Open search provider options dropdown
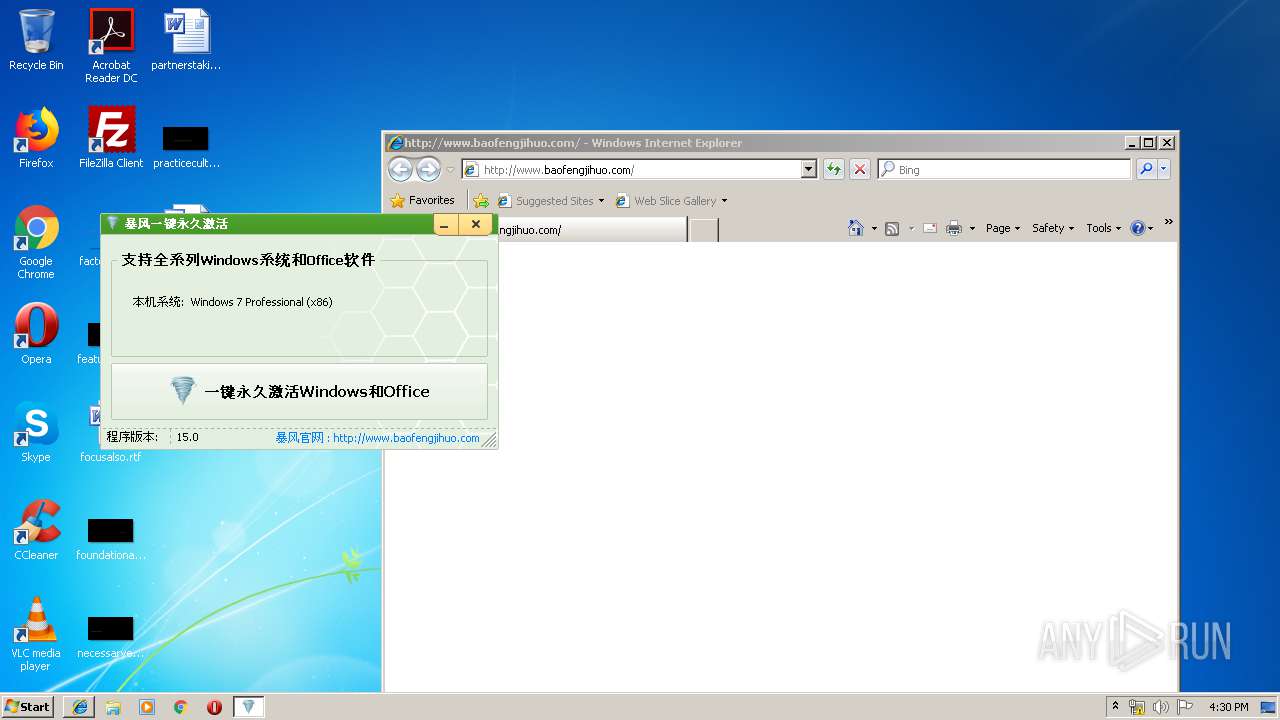Viewport: 1280px width, 720px height. pos(1163,170)
